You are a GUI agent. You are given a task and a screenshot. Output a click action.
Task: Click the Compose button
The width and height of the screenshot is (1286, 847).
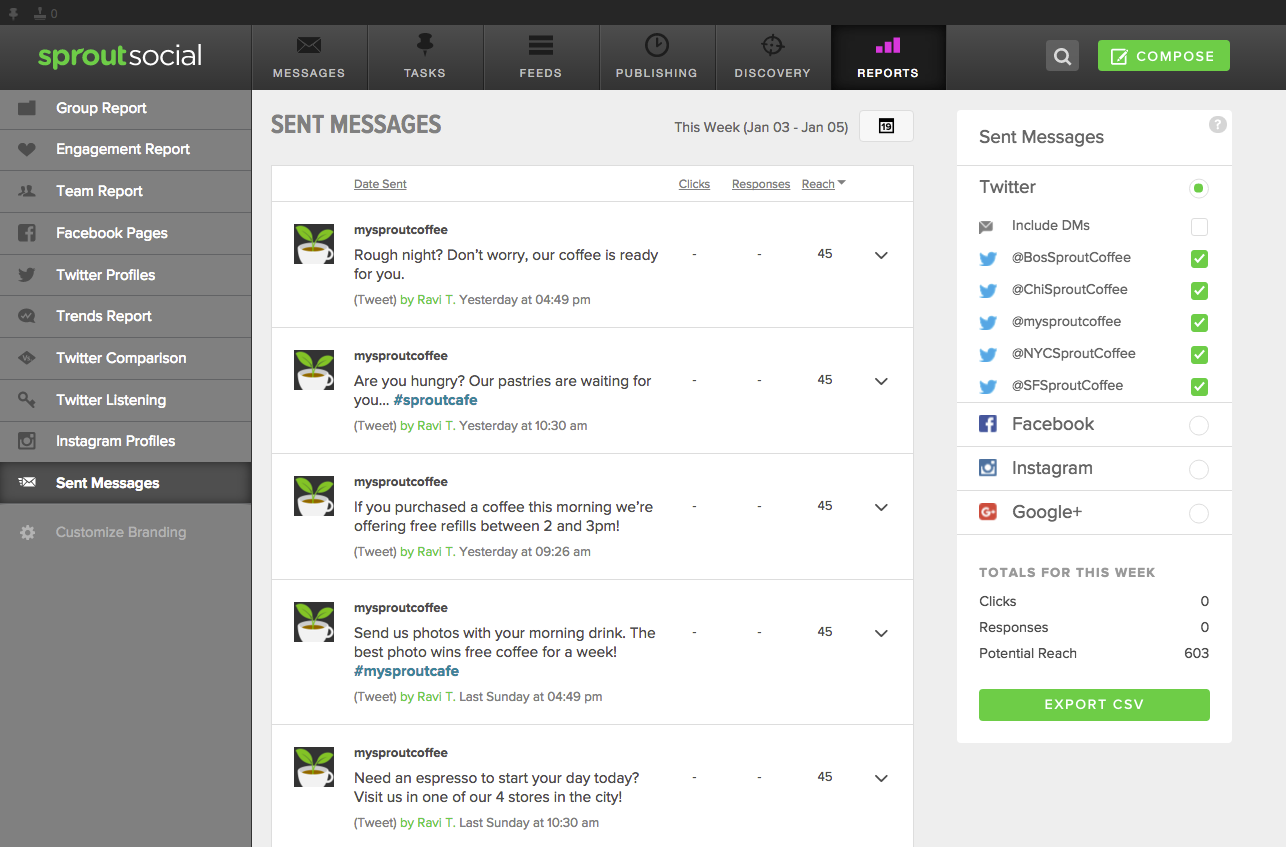(x=1164, y=56)
